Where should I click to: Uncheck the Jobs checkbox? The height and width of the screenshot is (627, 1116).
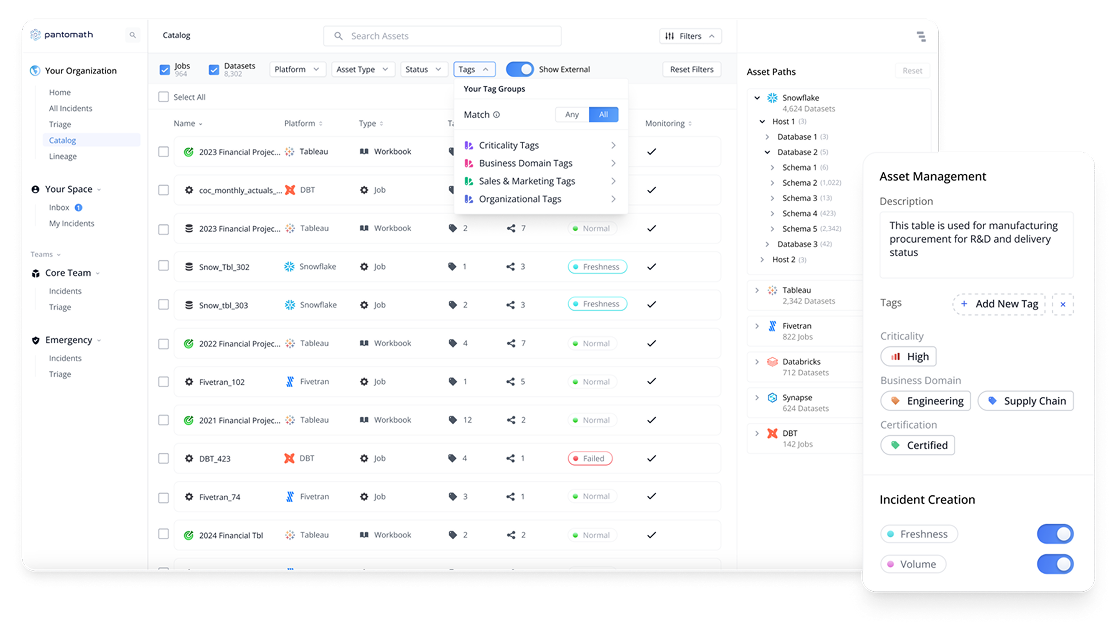pos(164,70)
